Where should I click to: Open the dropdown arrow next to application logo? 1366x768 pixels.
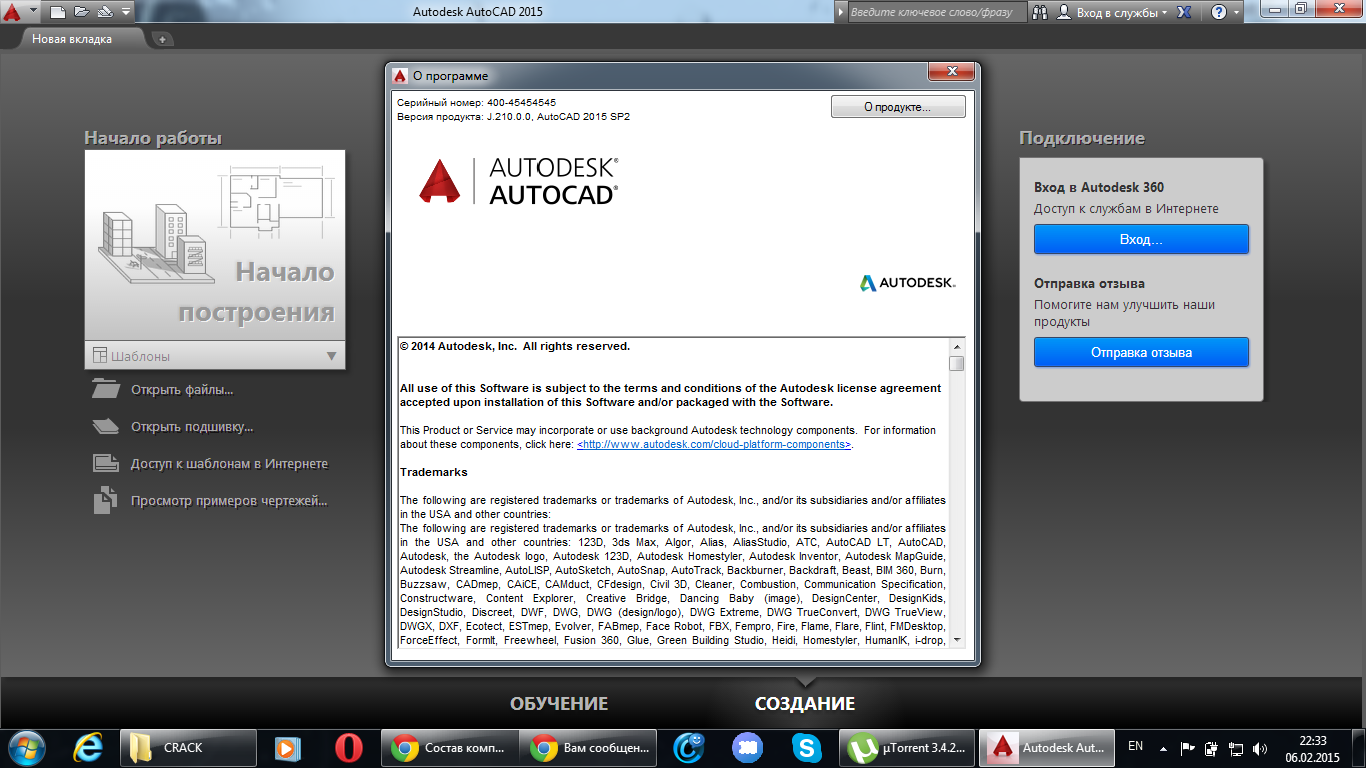[x=33, y=12]
